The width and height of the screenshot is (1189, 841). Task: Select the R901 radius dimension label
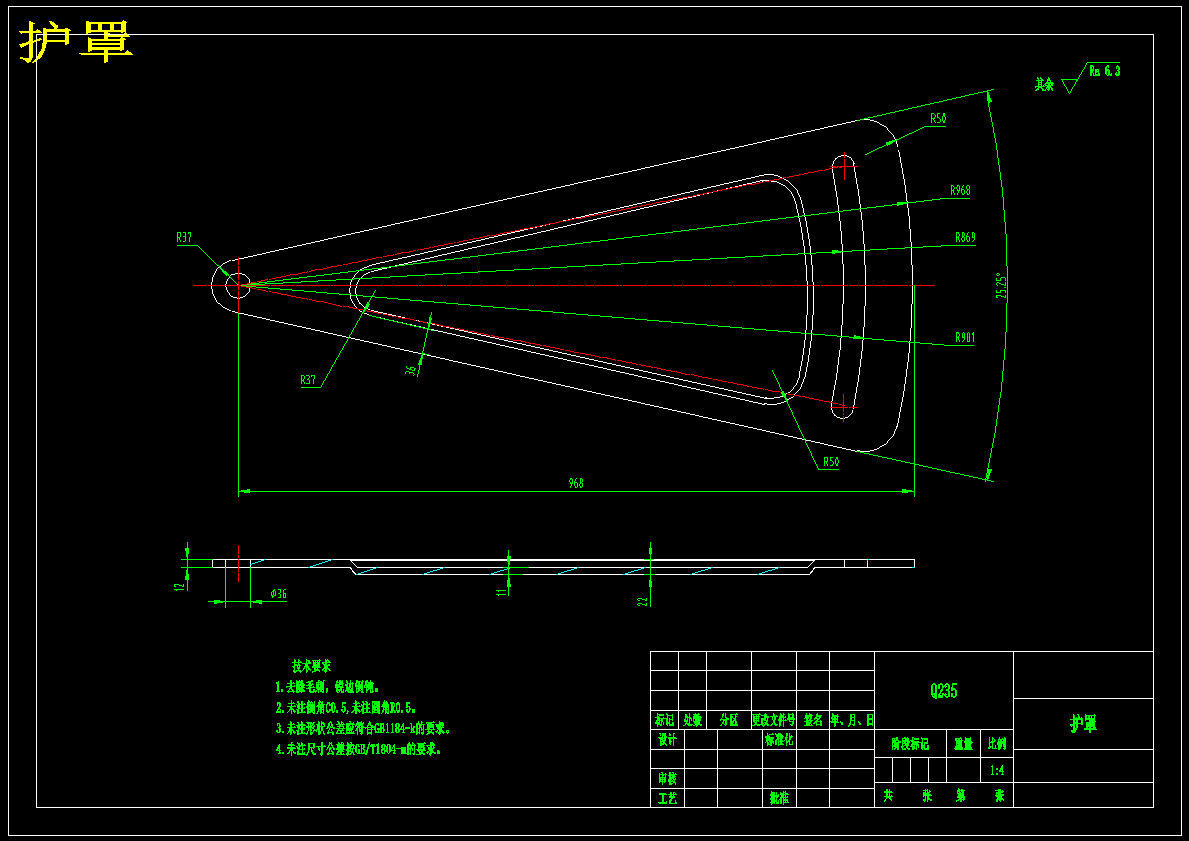tap(965, 338)
